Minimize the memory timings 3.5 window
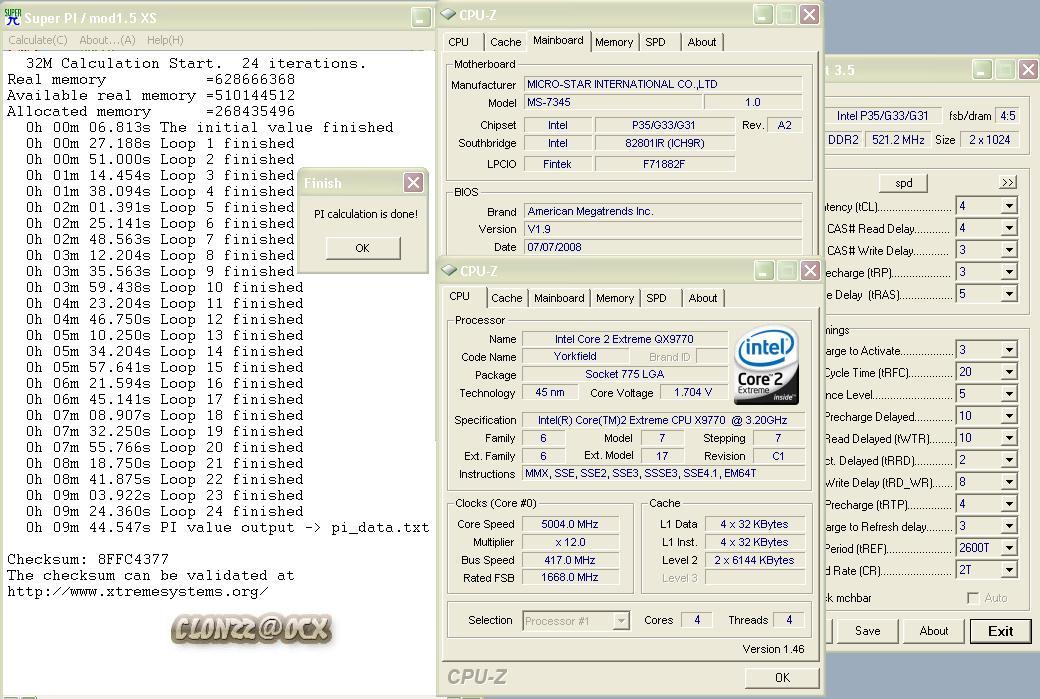Image resolution: width=1040 pixels, height=699 pixels. tap(982, 70)
